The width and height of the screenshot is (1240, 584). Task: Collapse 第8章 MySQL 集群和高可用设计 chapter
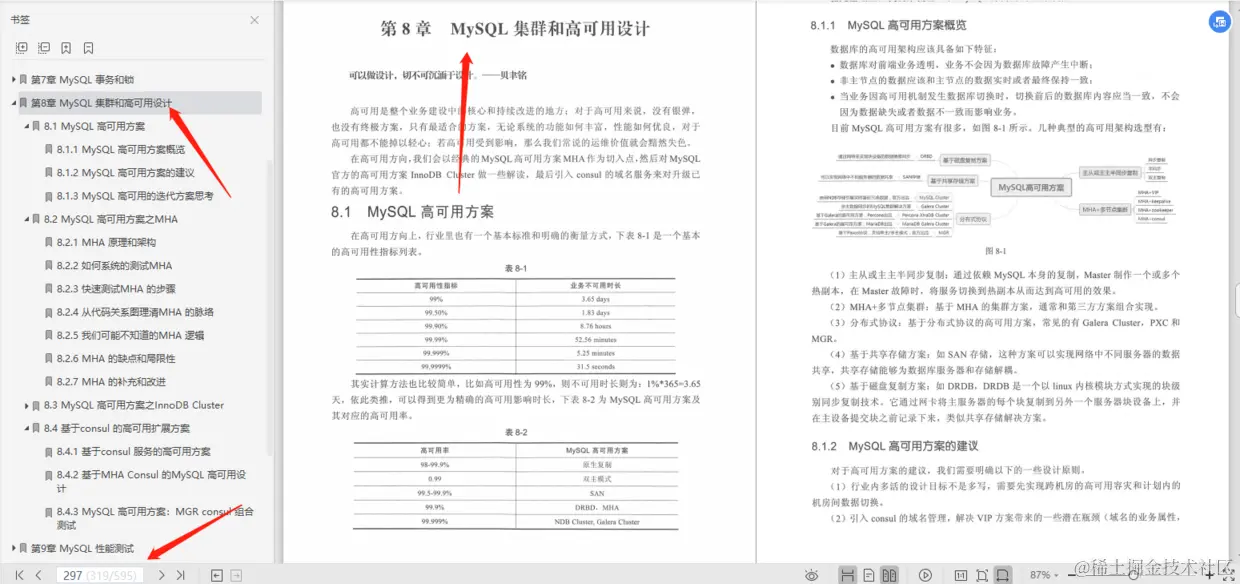(14, 103)
